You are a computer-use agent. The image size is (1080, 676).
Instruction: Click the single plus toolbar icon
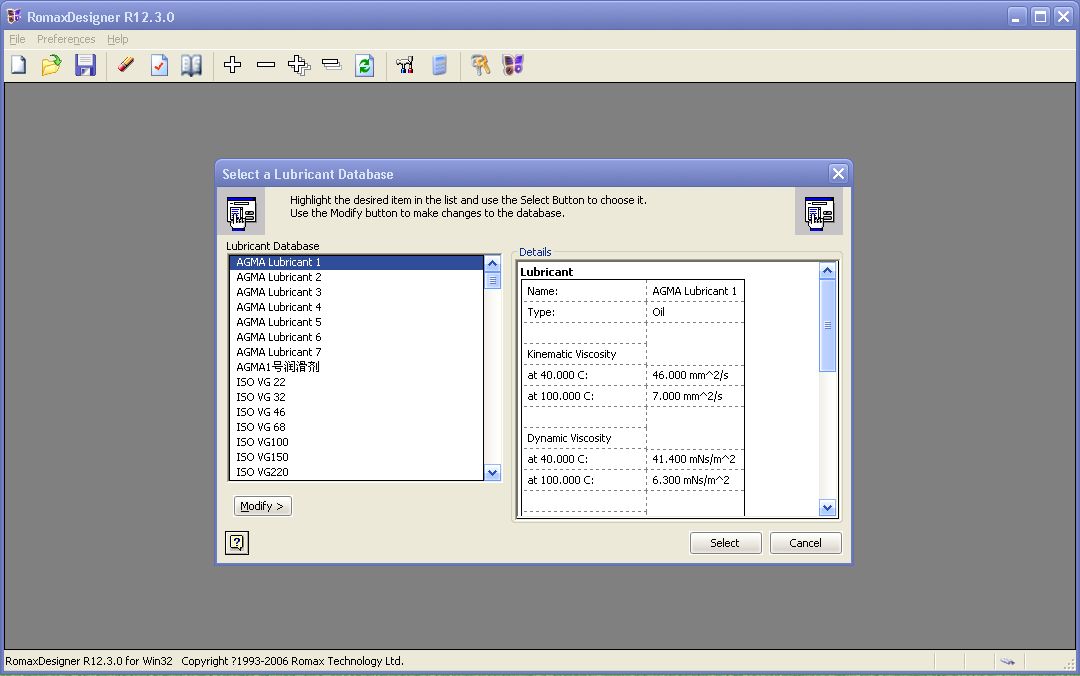(x=232, y=65)
